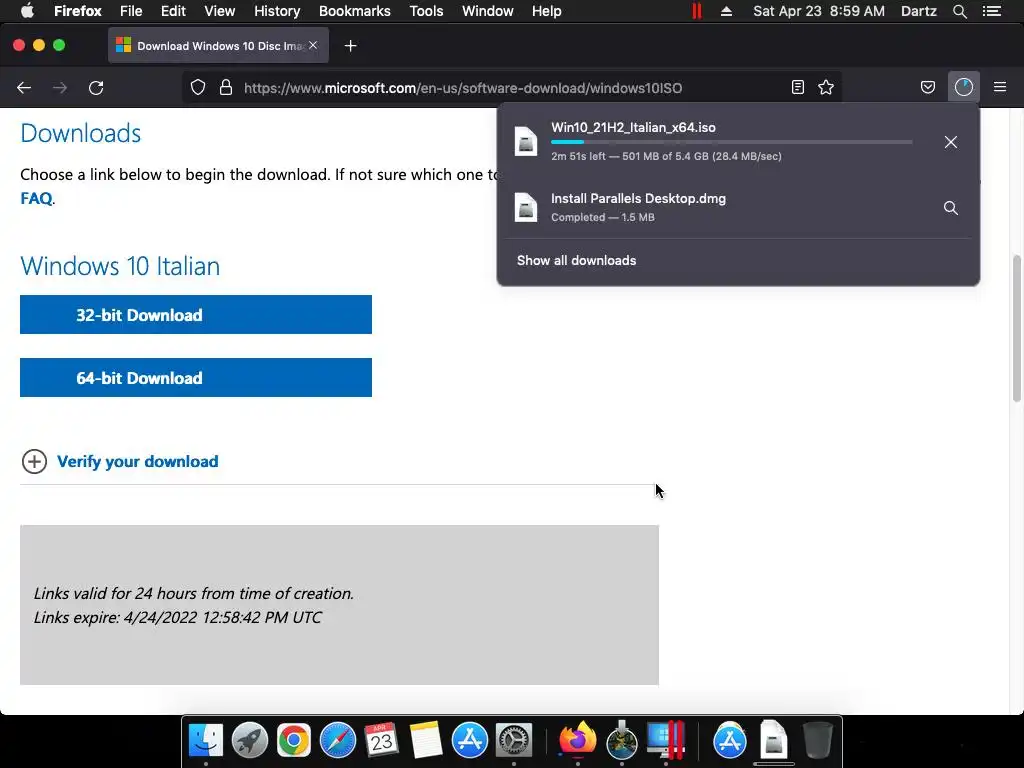The width and height of the screenshot is (1024, 768).
Task: Click Show all downloads
Action: 577,261
